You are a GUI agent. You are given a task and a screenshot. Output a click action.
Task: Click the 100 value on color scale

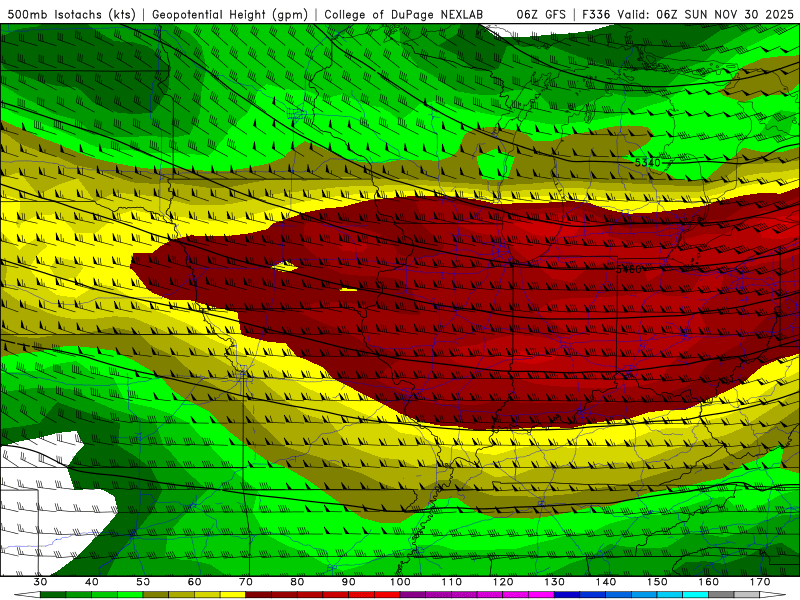400,582
